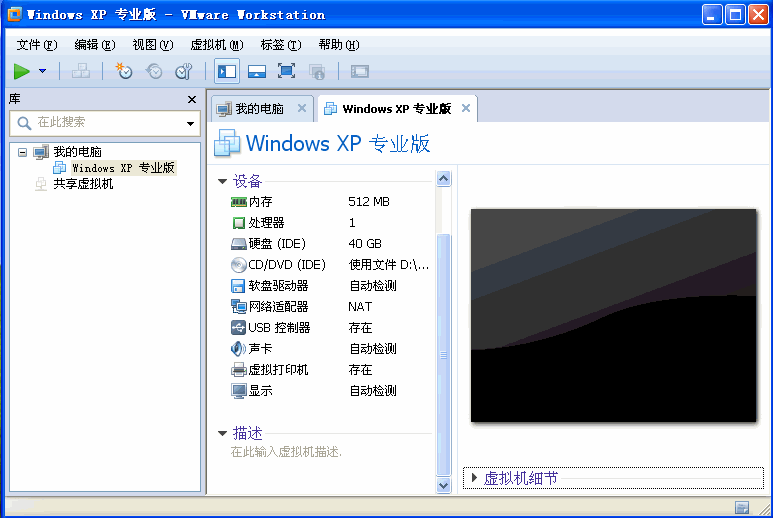Click the 40 GB hard disk value
This screenshot has height=518, width=773.
point(365,244)
